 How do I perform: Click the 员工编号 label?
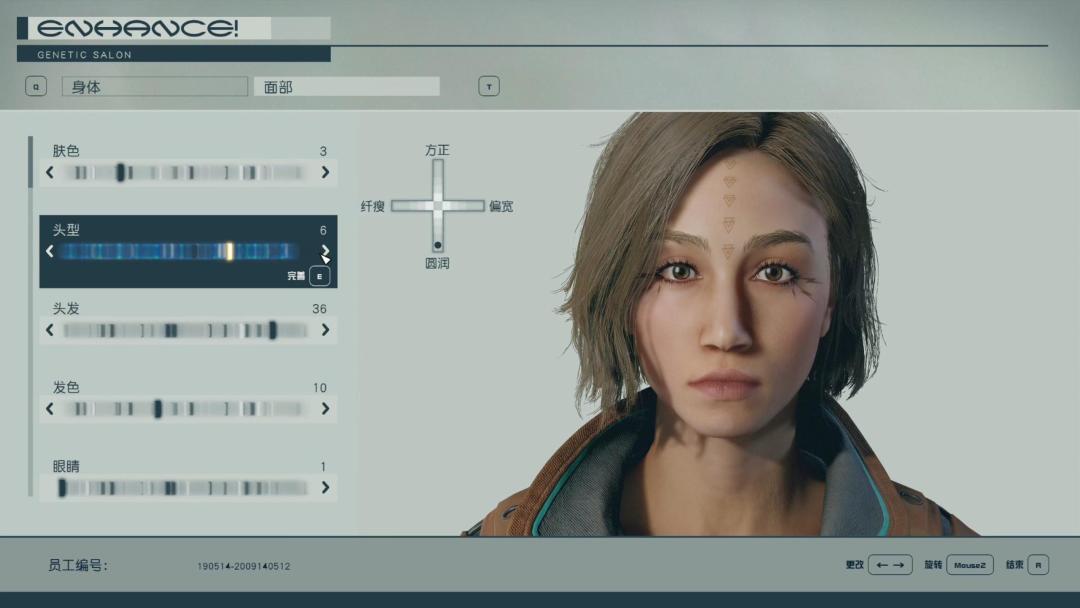(78, 565)
